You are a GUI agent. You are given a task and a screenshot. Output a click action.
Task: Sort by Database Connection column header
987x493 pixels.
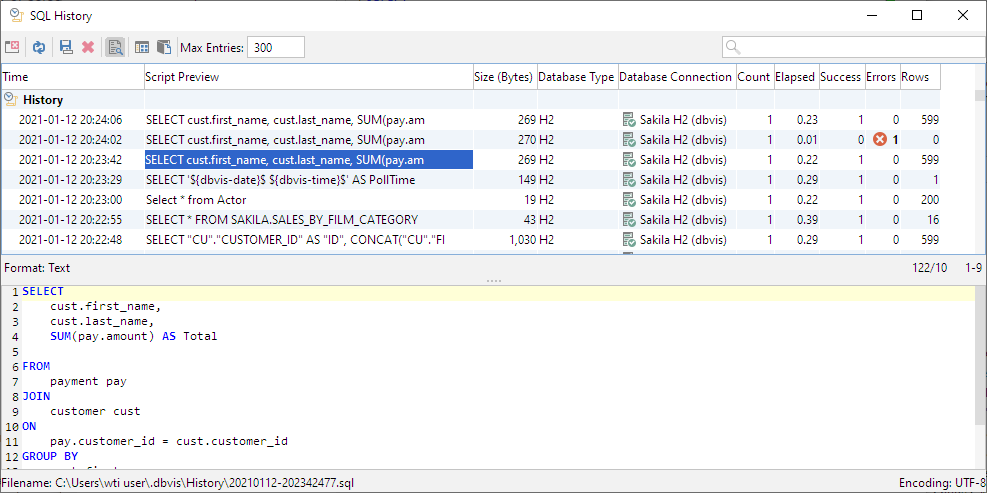click(x=675, y=77)
